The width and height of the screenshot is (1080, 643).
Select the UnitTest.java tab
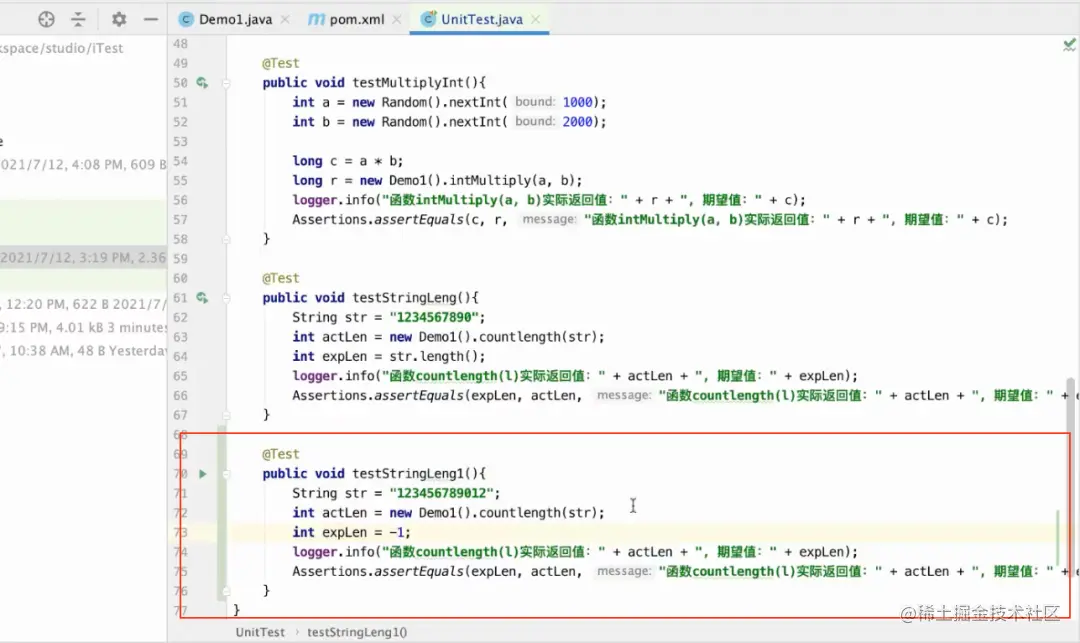(481, 19)
